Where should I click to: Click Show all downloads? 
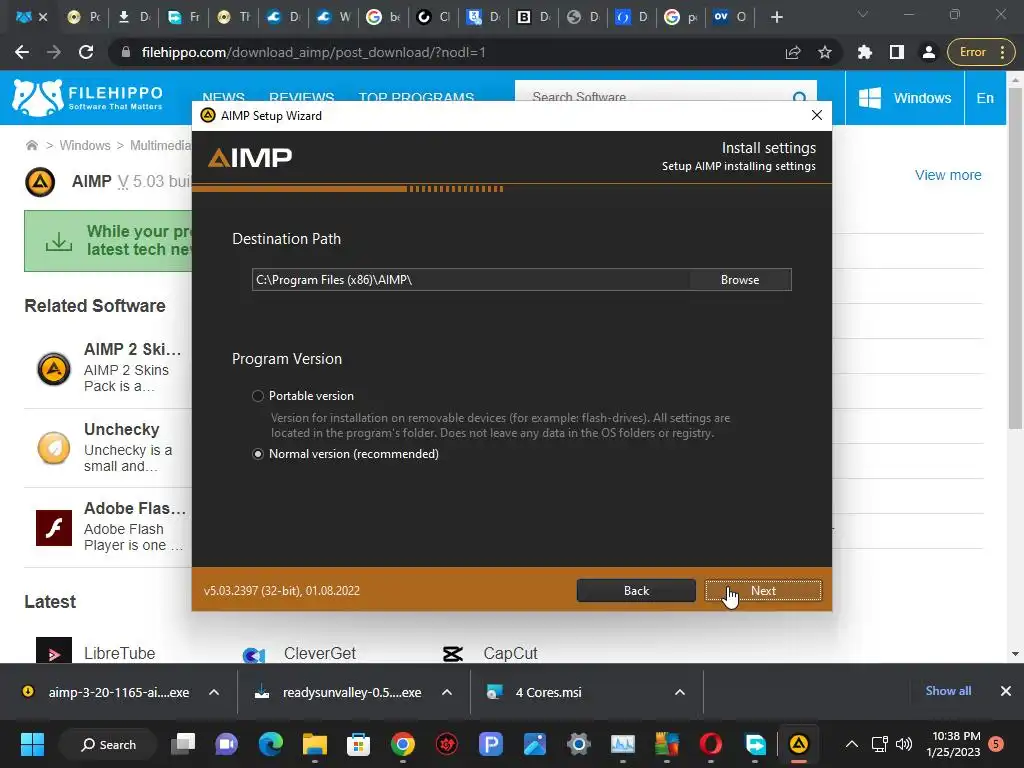click(x=948, y=691)
